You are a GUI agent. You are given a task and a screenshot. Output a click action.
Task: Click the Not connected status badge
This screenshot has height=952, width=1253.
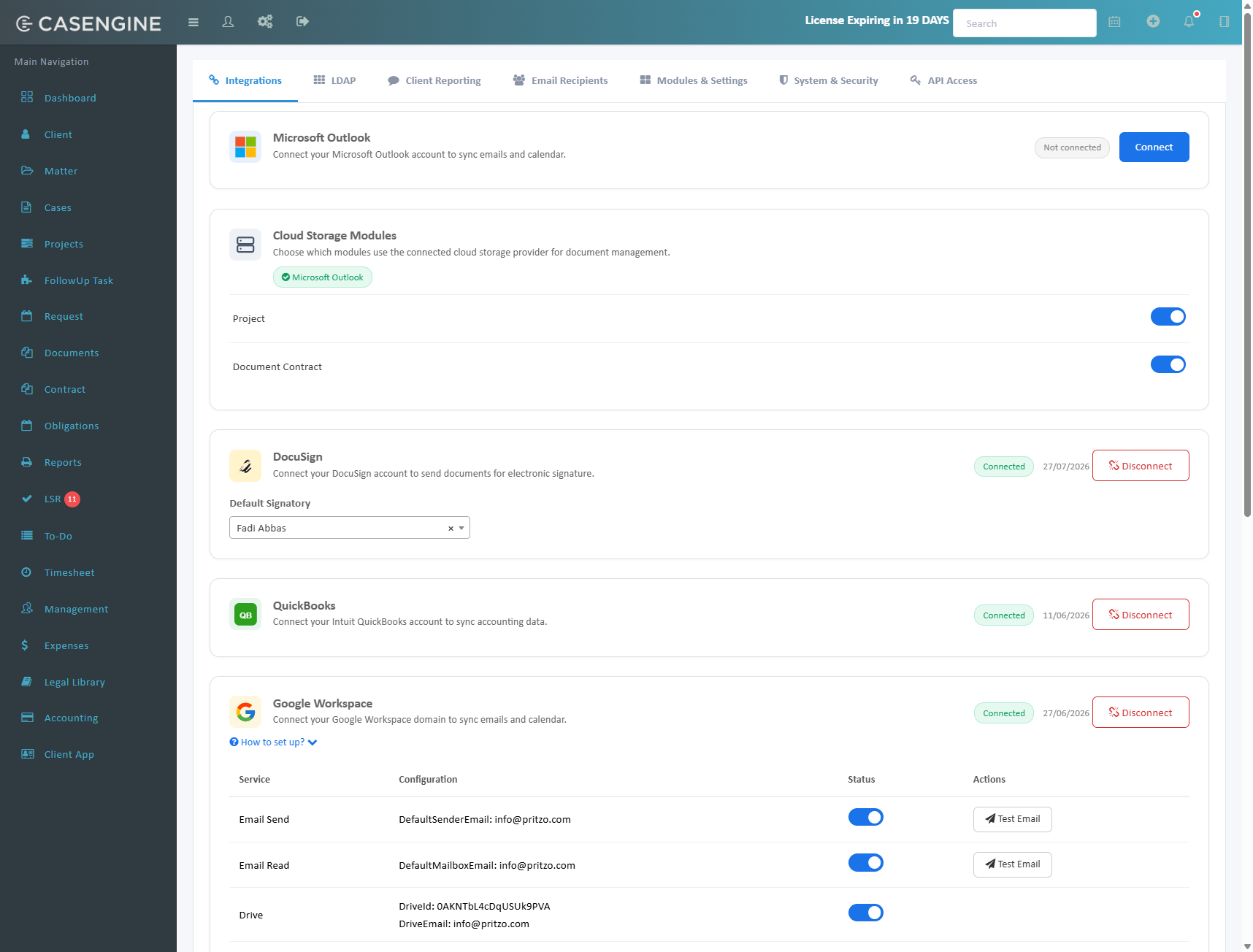1072,147
